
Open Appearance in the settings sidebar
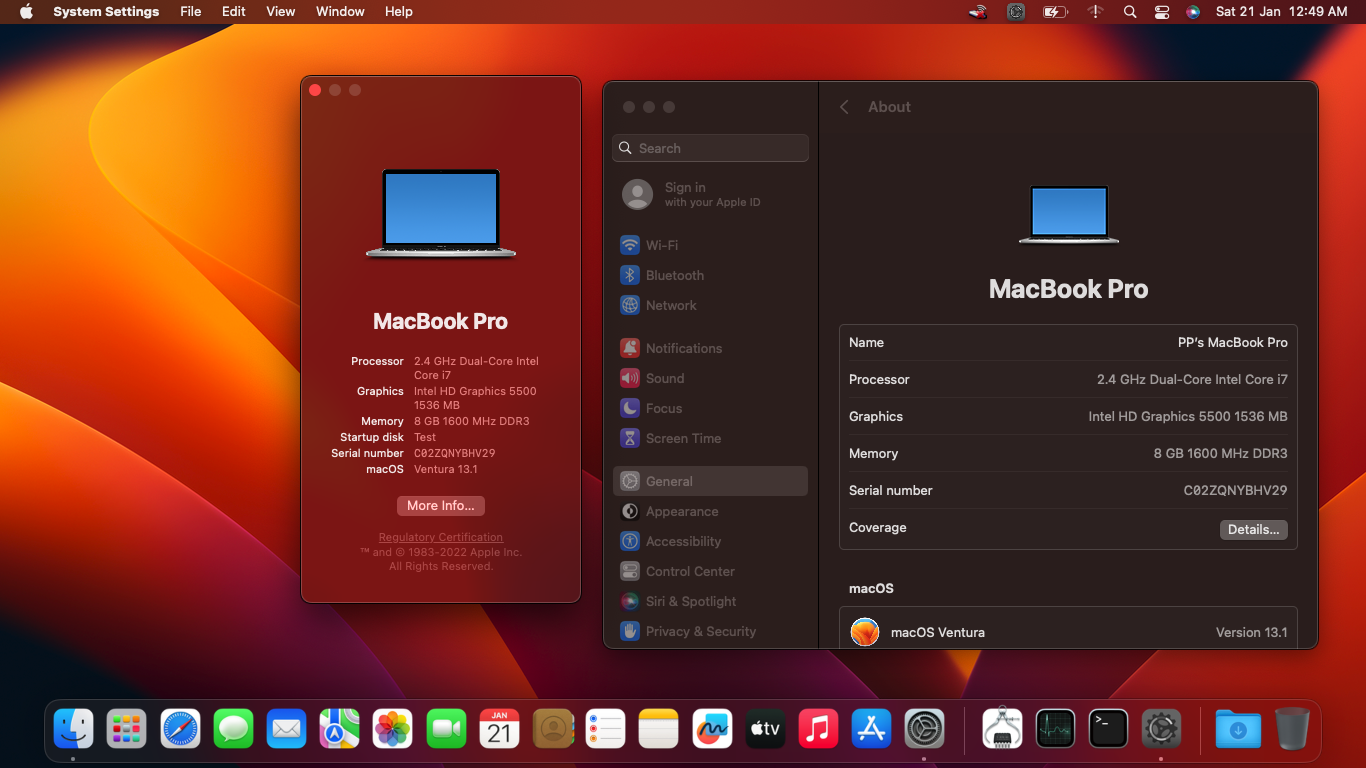710,511
